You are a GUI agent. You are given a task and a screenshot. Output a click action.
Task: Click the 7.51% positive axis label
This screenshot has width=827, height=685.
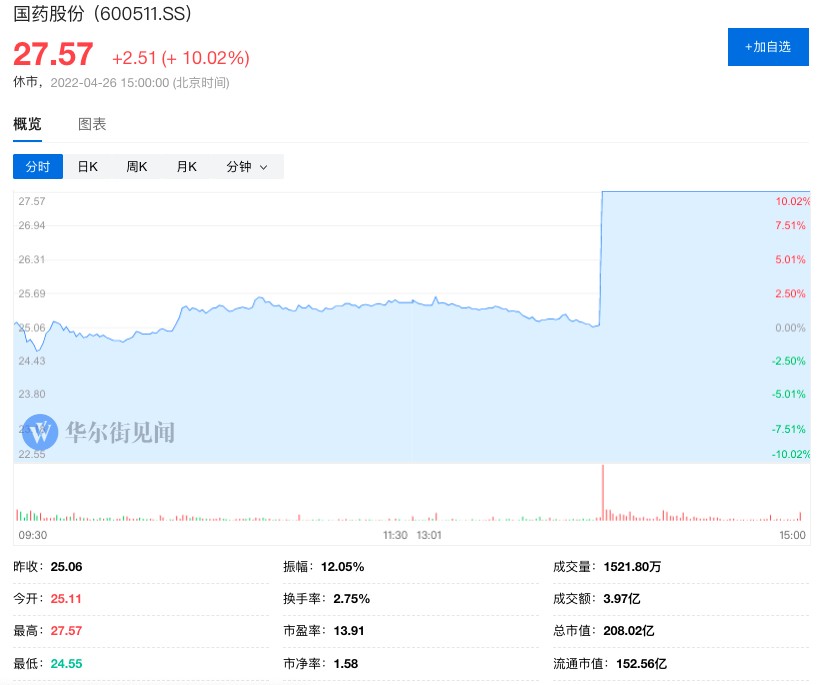[x=790, y=225]
